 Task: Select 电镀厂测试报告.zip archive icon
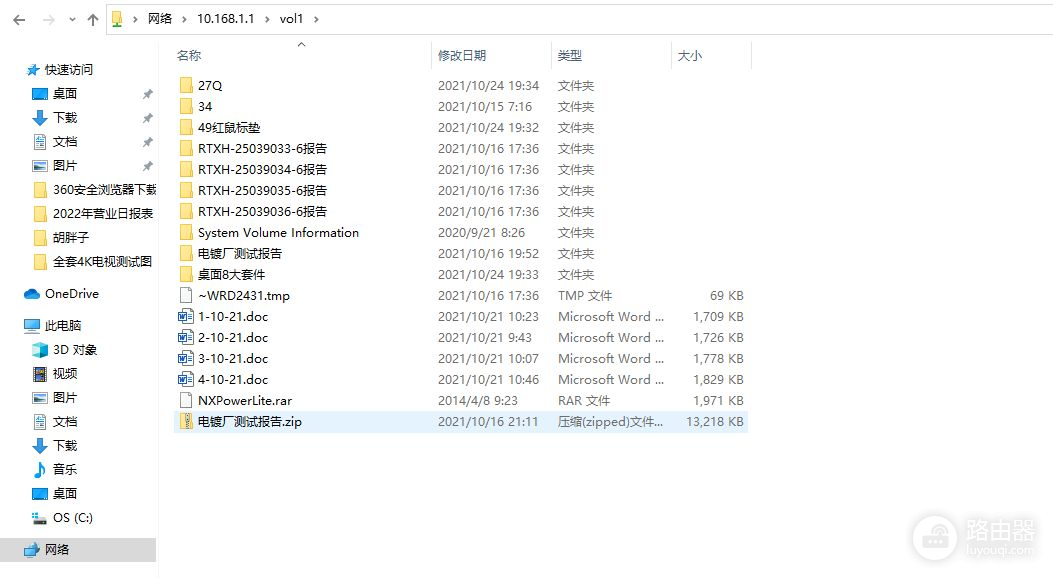186,422
